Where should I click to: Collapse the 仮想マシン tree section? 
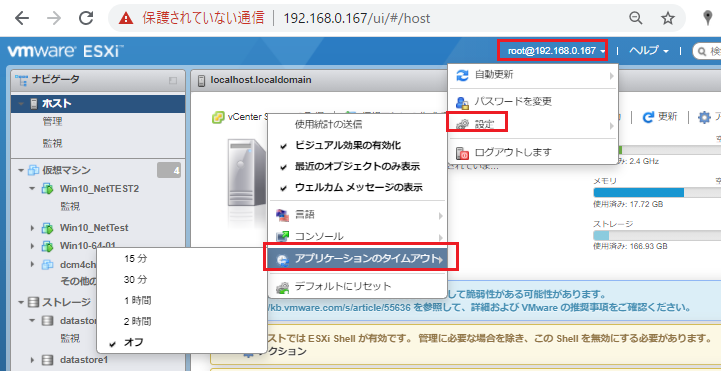(x=21, y=171)
